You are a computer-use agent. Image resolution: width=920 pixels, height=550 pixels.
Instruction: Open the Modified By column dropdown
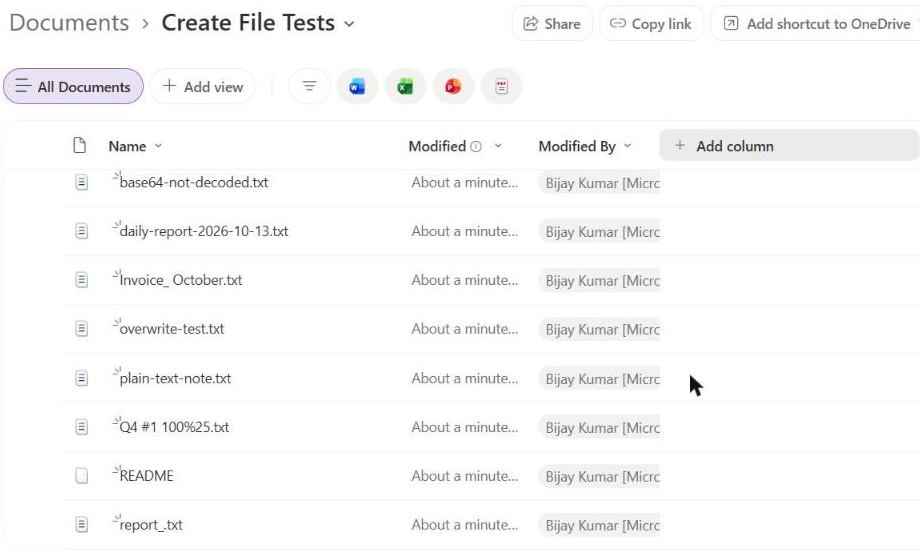click(628, 146)
